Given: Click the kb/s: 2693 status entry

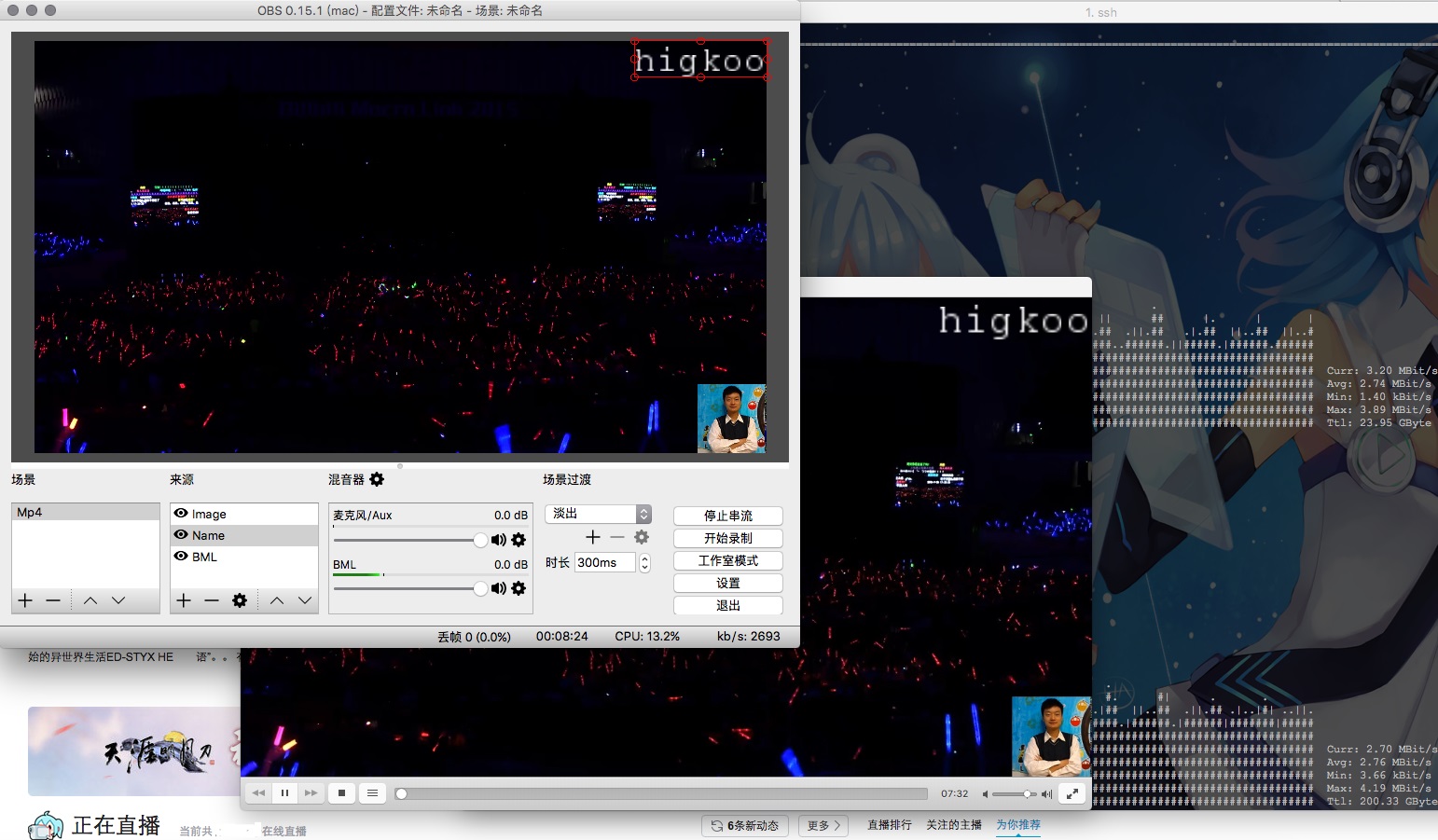Looking at the screenshot, I should pos(749,637).
